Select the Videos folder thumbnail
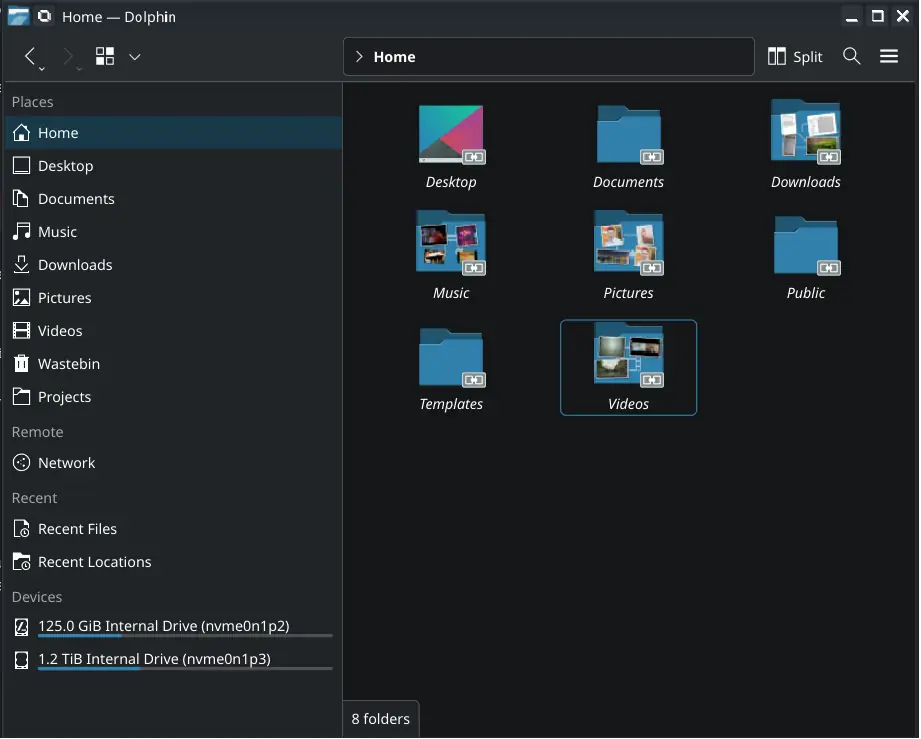Image resolution: width=921 pixels, height=739 pixels. tap(628, 355)
